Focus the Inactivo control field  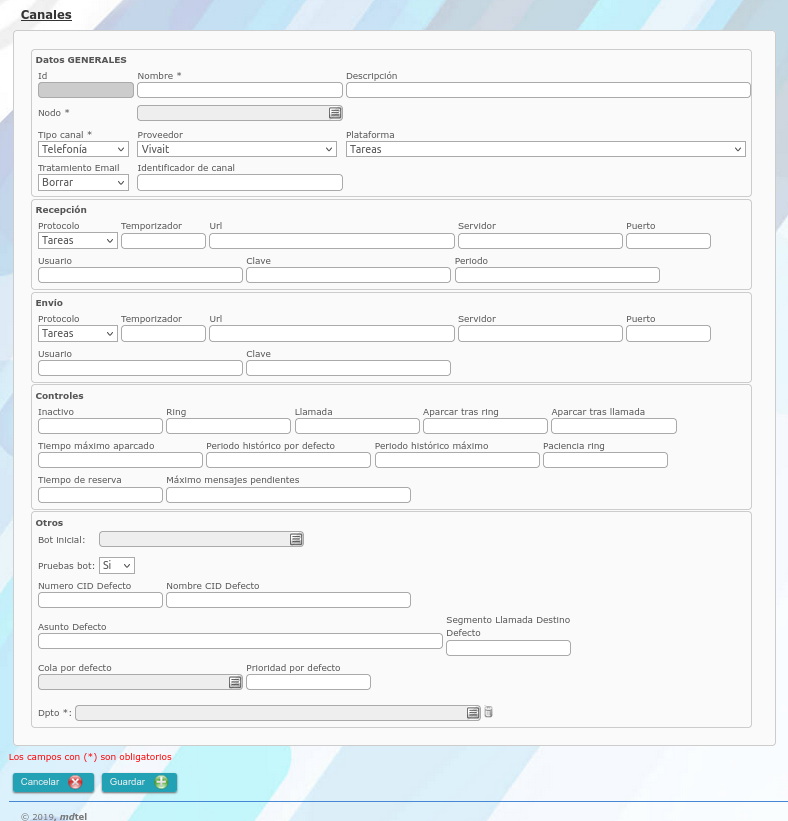coord(101,426)
